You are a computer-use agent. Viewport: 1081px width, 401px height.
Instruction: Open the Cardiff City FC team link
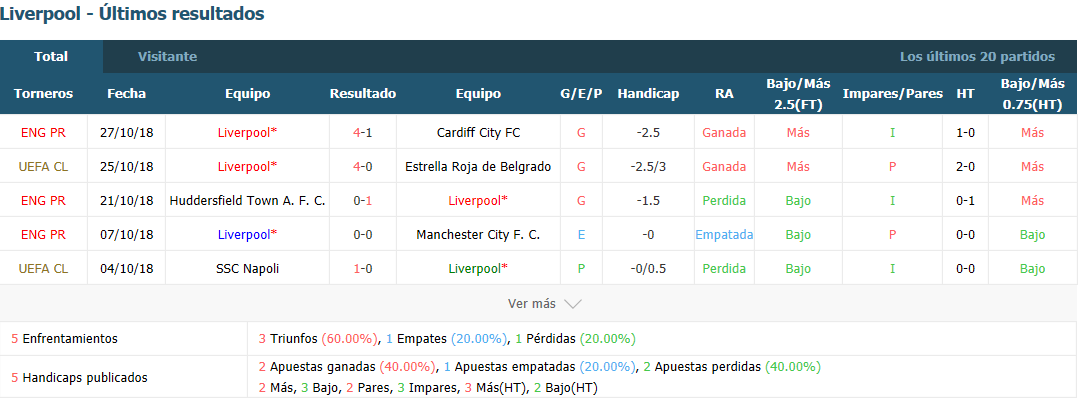pyautogui.click(x=478, y=132)
